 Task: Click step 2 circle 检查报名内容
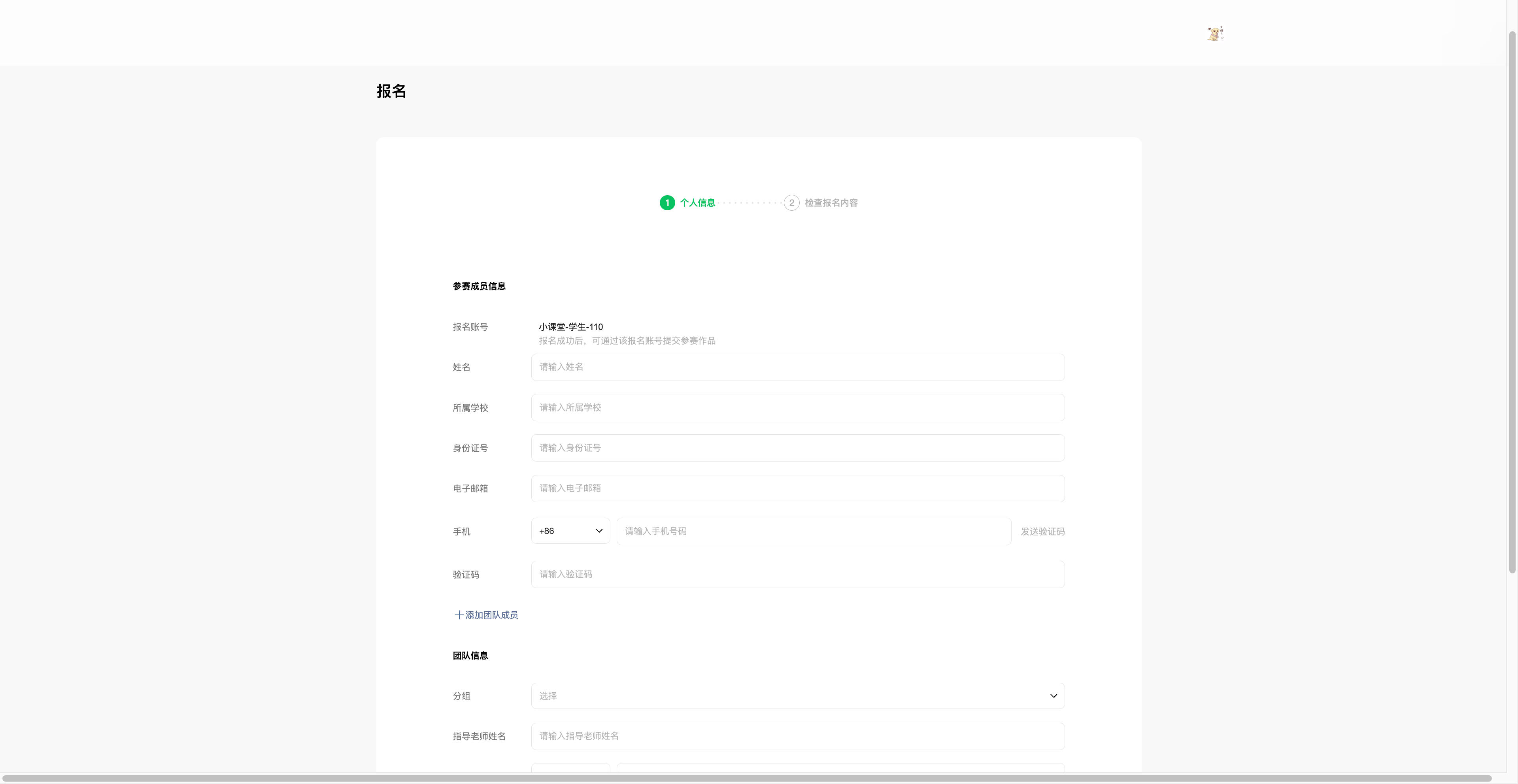[x=791, y=203]
